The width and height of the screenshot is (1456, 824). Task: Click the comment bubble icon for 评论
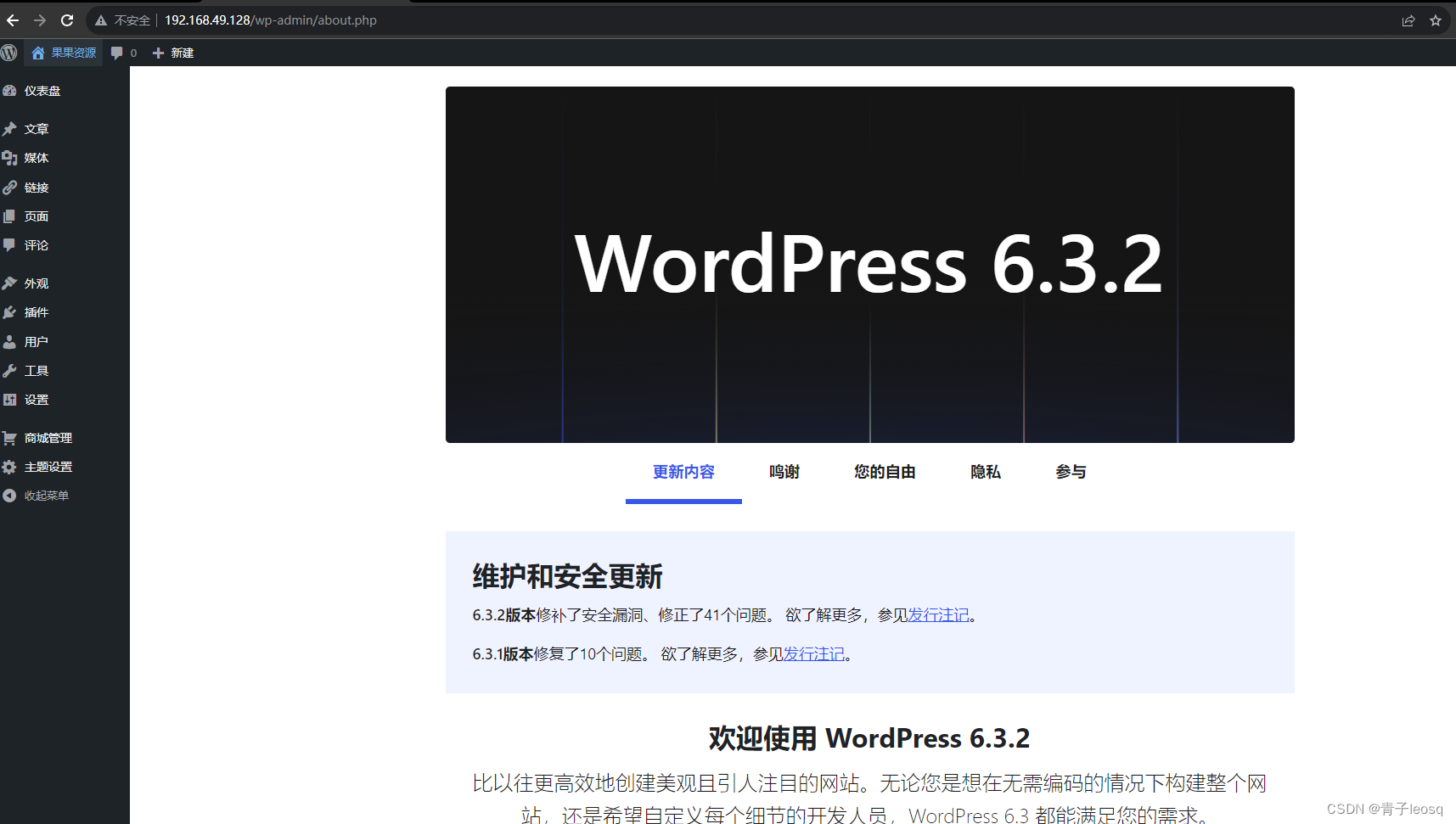[x=9, y=245]
